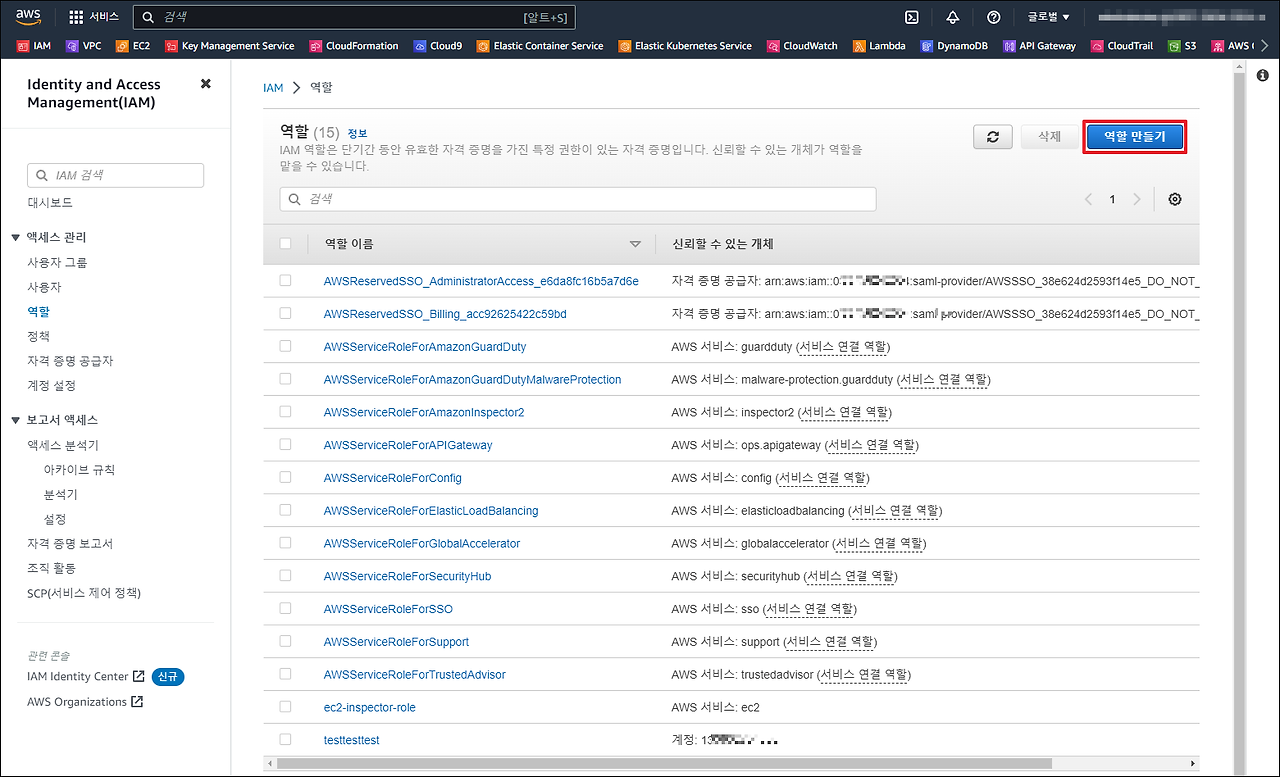Open the notifications bell icon
The width and height of the screenshot is (1280, 777).
(x=952, y=17)
